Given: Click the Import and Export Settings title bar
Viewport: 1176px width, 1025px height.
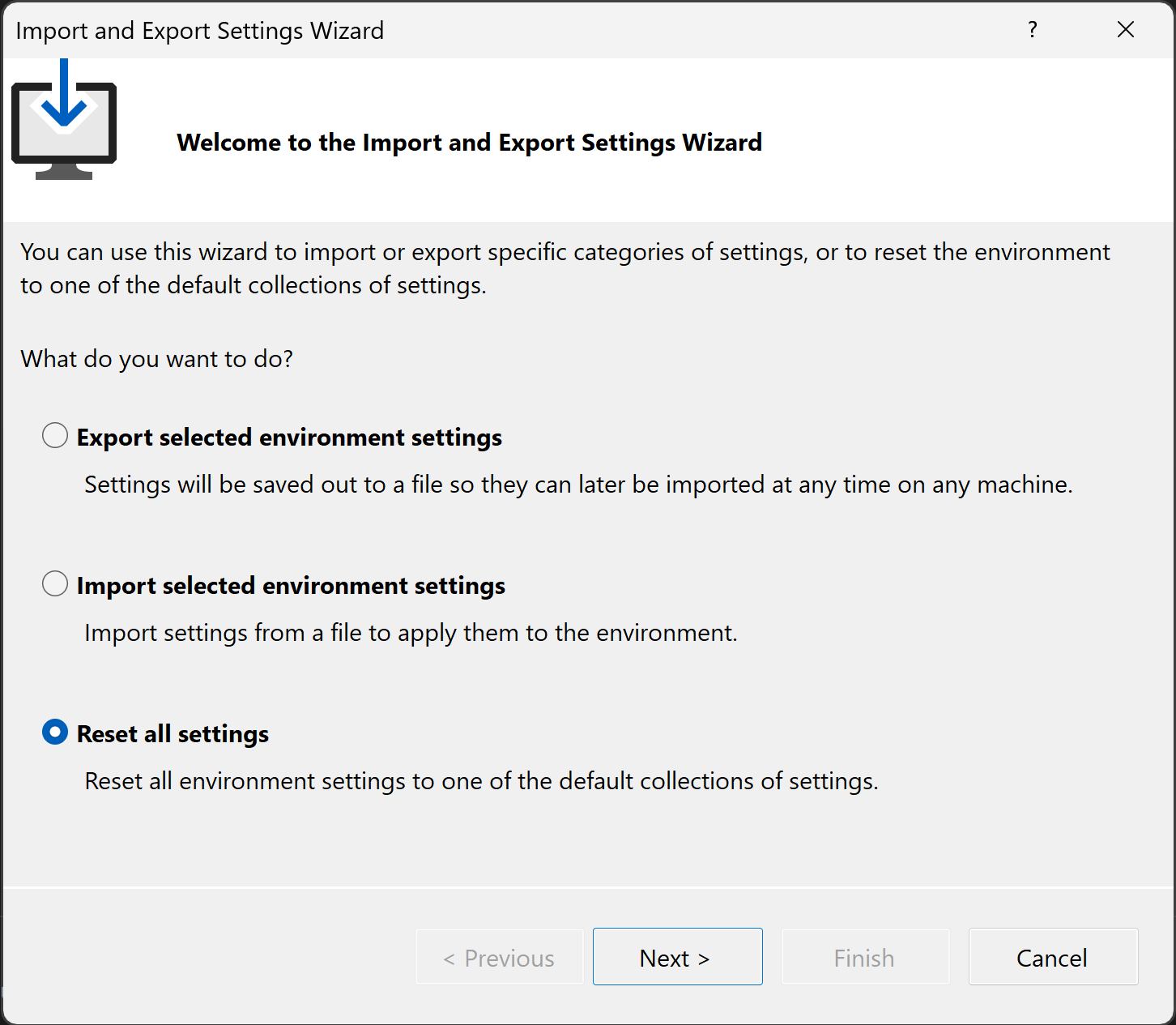Looking at the screenshot, I should pos(199,30).
